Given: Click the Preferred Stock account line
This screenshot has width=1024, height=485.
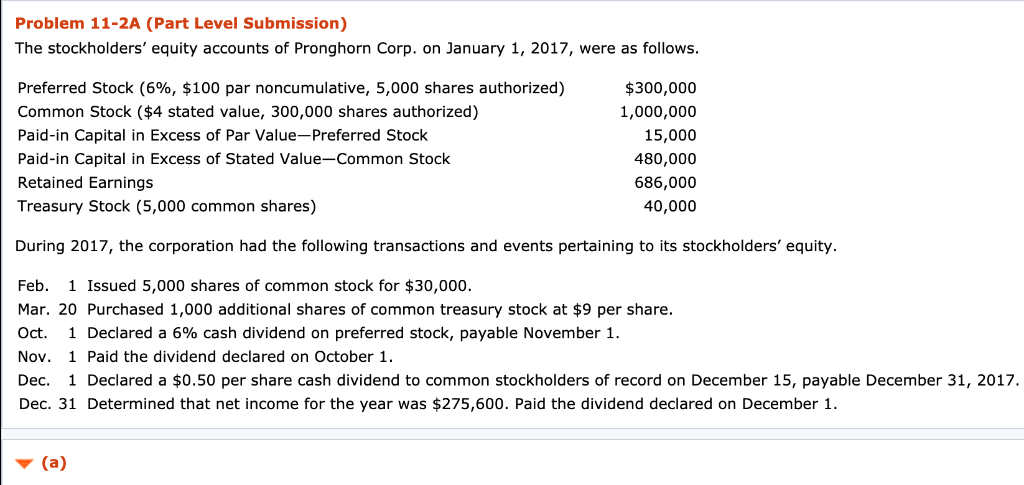Looking at the screenshot, I should click(x=290, y=88).
